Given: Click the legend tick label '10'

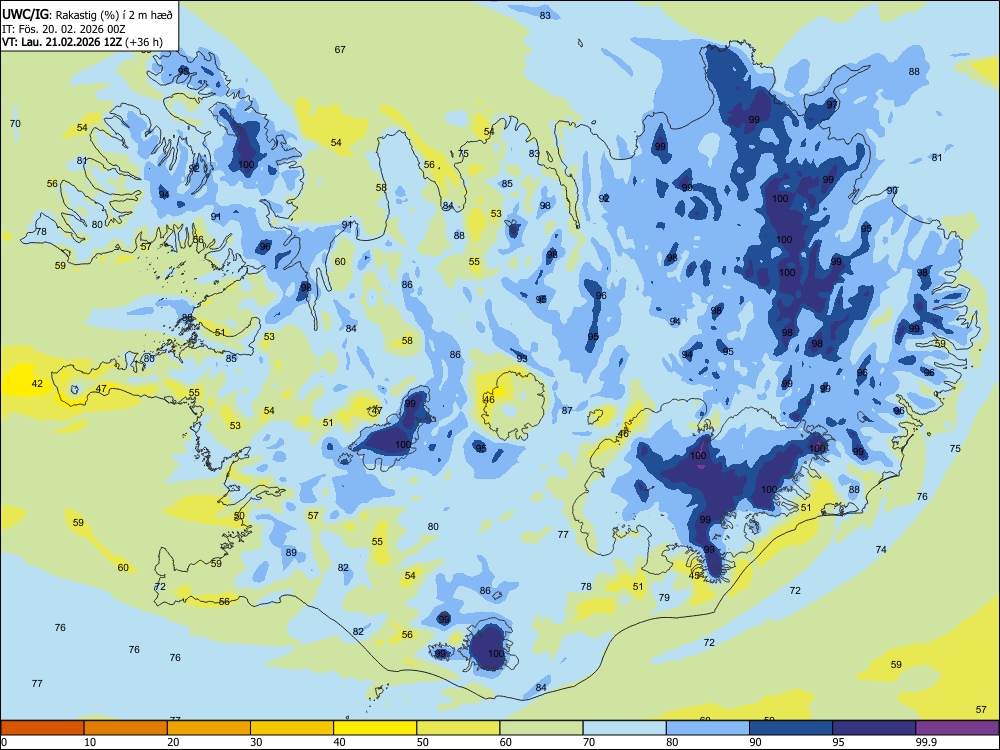Looking at the screenshot, I should (90, 742).
